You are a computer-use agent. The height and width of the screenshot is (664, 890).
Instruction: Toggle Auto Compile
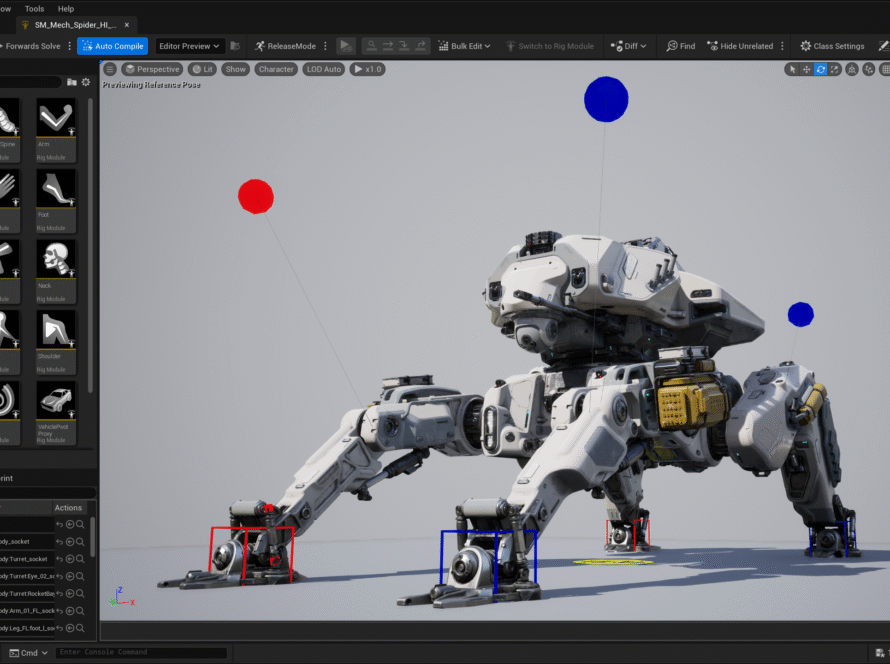point(112,46)
